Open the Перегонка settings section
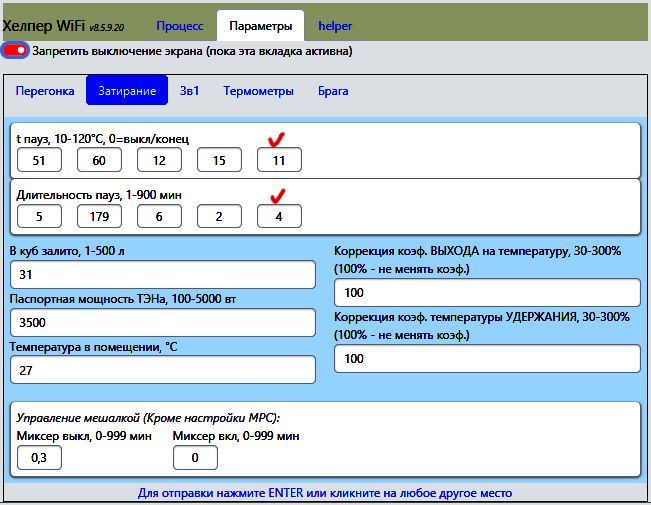The image size is (651, 505). pos(45,91)
